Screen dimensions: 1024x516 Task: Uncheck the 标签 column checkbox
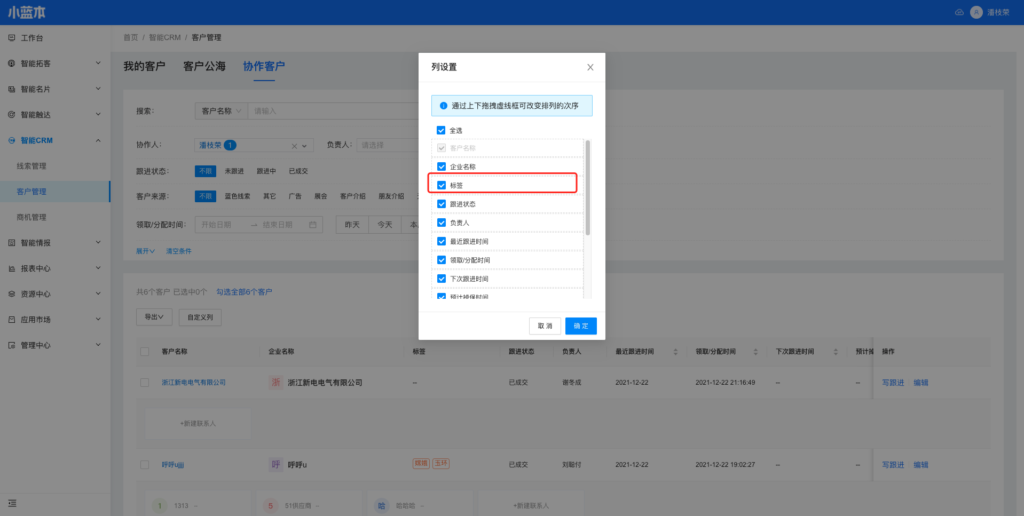(x=441, y=185)
